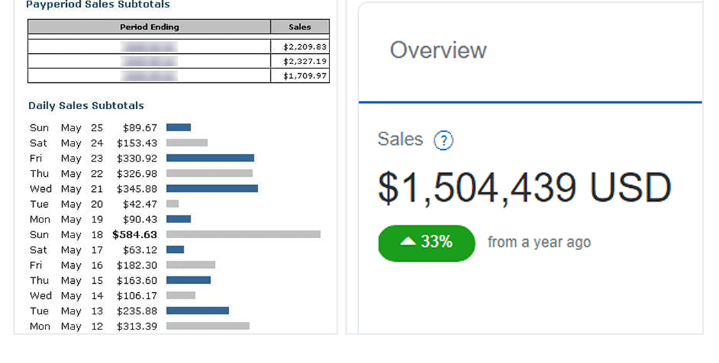
Task: Select the $163.60 value for May 15
Action: [x=137, y=280]
